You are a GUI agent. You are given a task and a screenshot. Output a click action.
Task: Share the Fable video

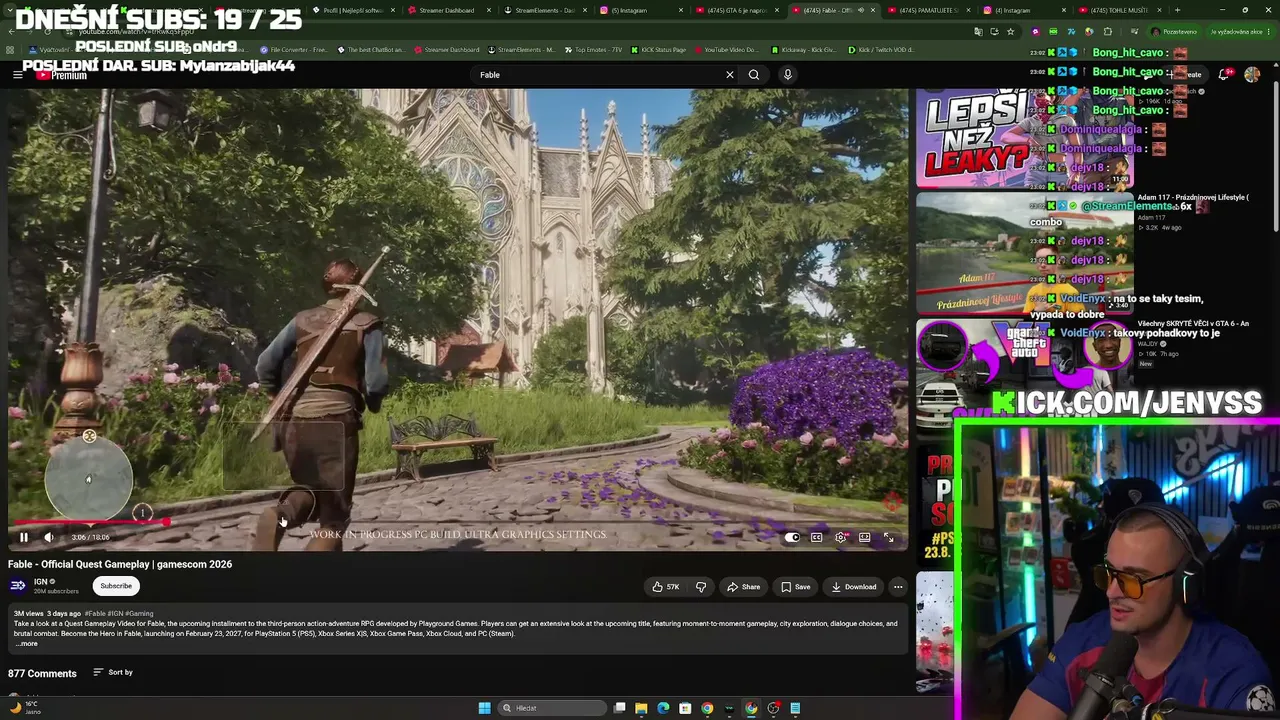[x=744, y=587]
